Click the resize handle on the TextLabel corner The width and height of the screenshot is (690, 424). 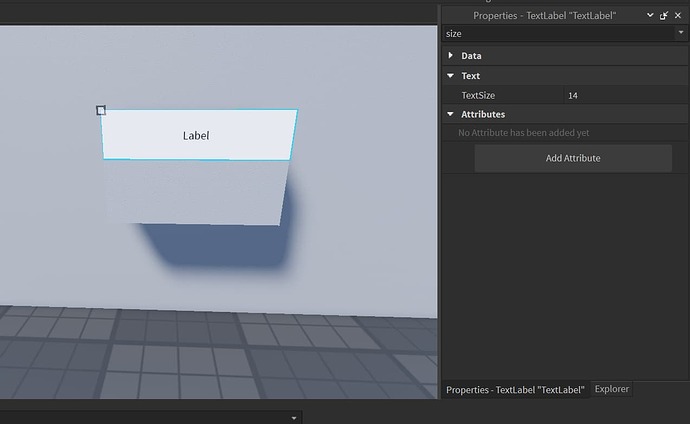coord(101,110)
